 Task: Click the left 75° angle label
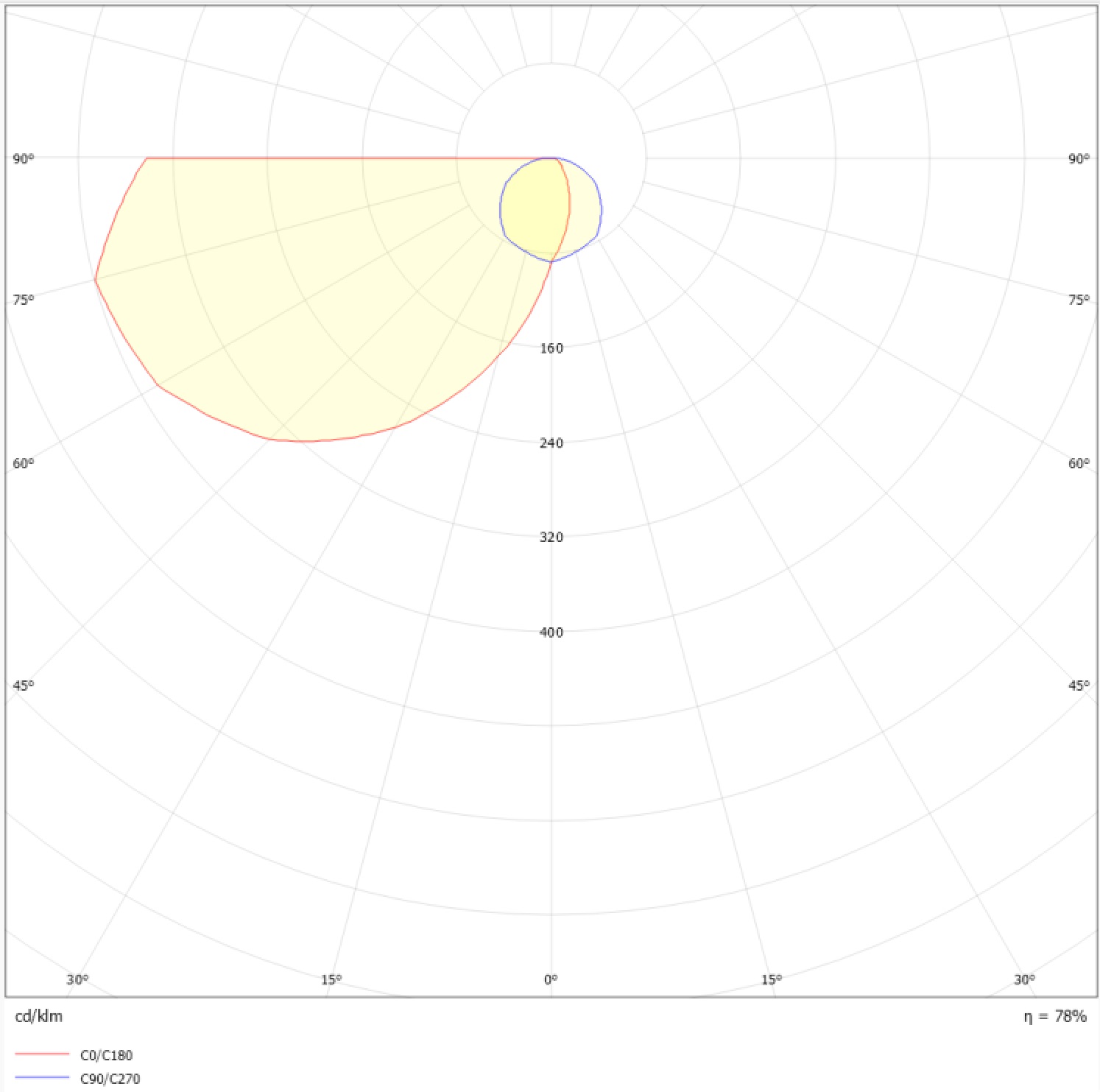tap(24, 300)
